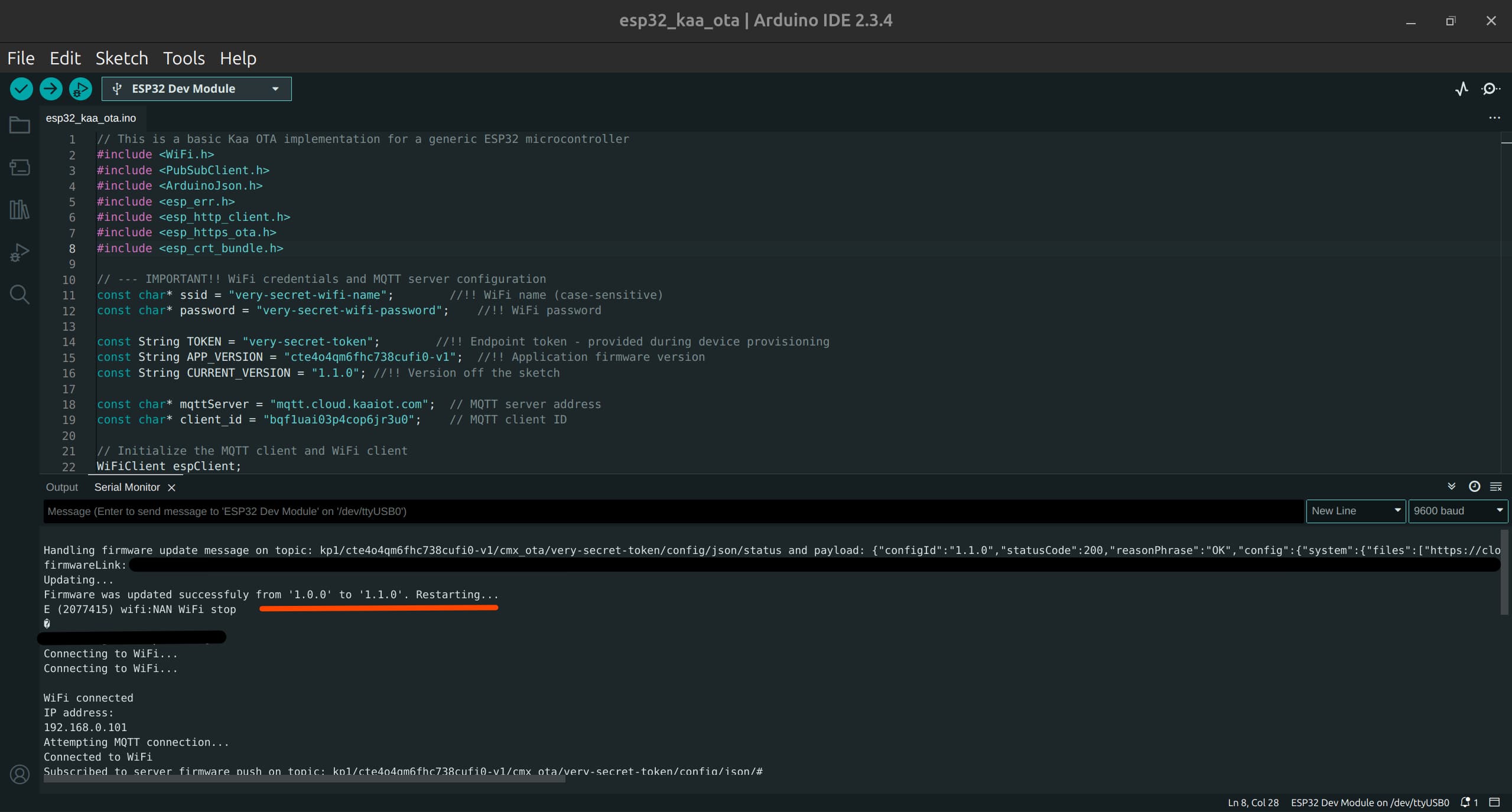The width and height of the screenshot is (1512, 812).
Task: Open the Debug sidebar panel icon
Action: click(x=19, y=252)
